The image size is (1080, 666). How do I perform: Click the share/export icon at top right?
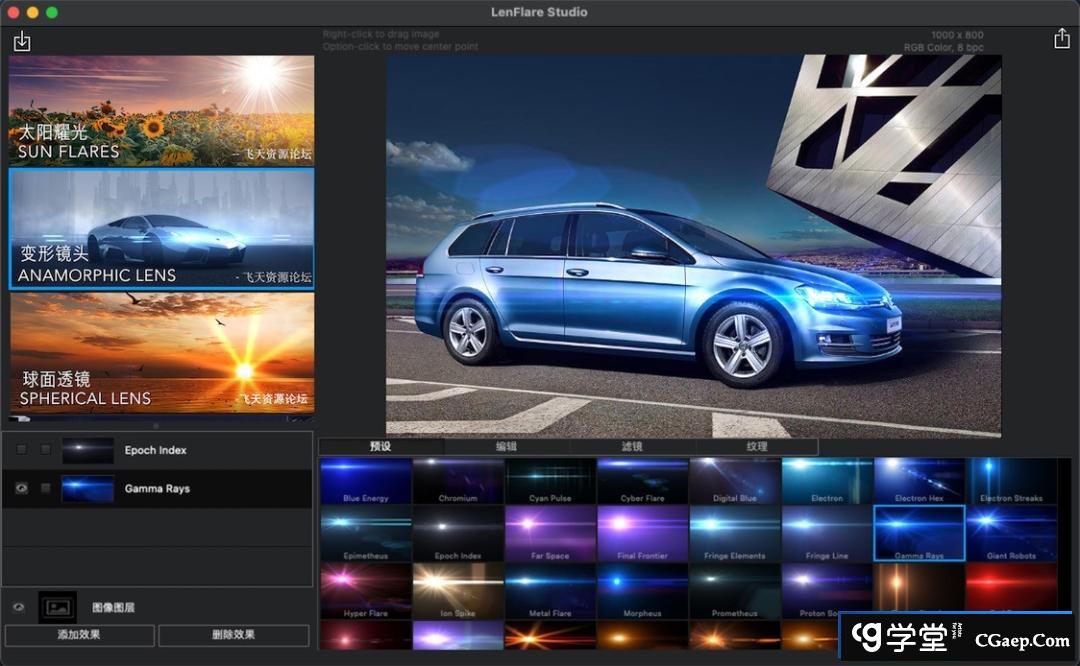1061,39
